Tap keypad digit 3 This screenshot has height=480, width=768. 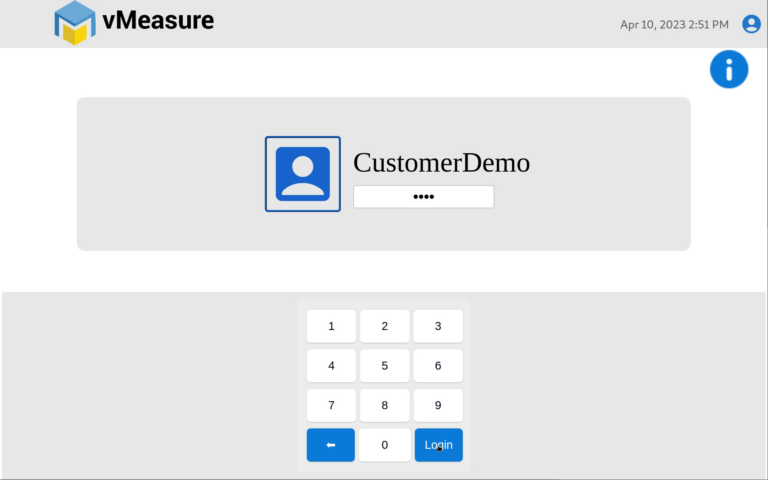pos(438,326)
